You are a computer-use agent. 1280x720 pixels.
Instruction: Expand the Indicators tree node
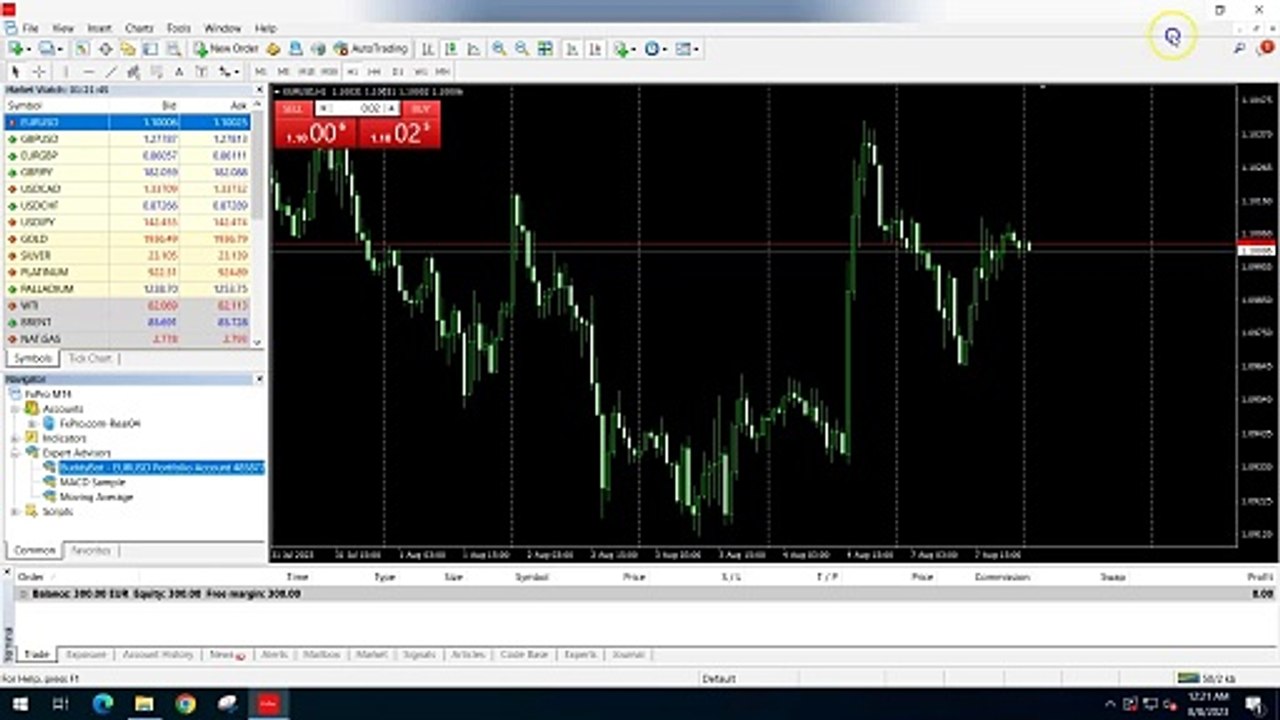[x=15, y=438]
